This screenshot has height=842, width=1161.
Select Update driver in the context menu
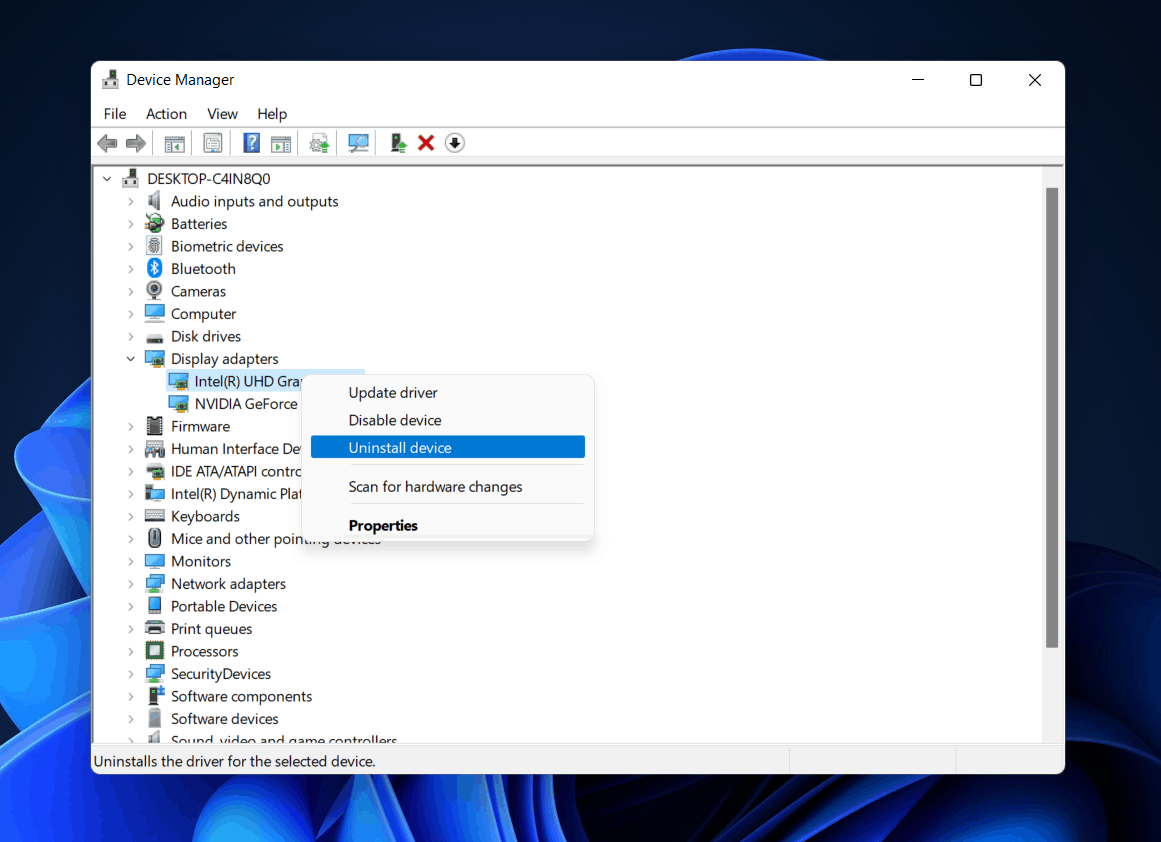393,393
